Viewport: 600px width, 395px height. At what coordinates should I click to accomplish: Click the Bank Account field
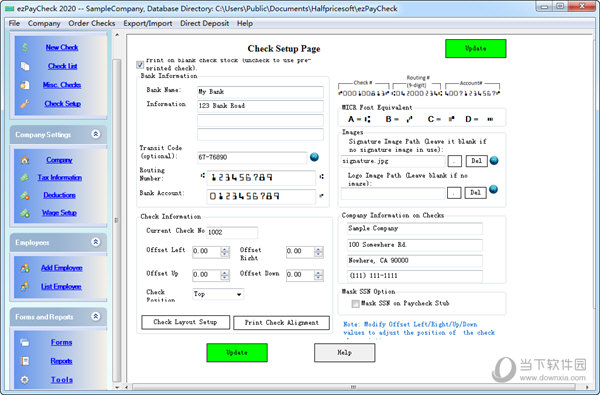261,196
